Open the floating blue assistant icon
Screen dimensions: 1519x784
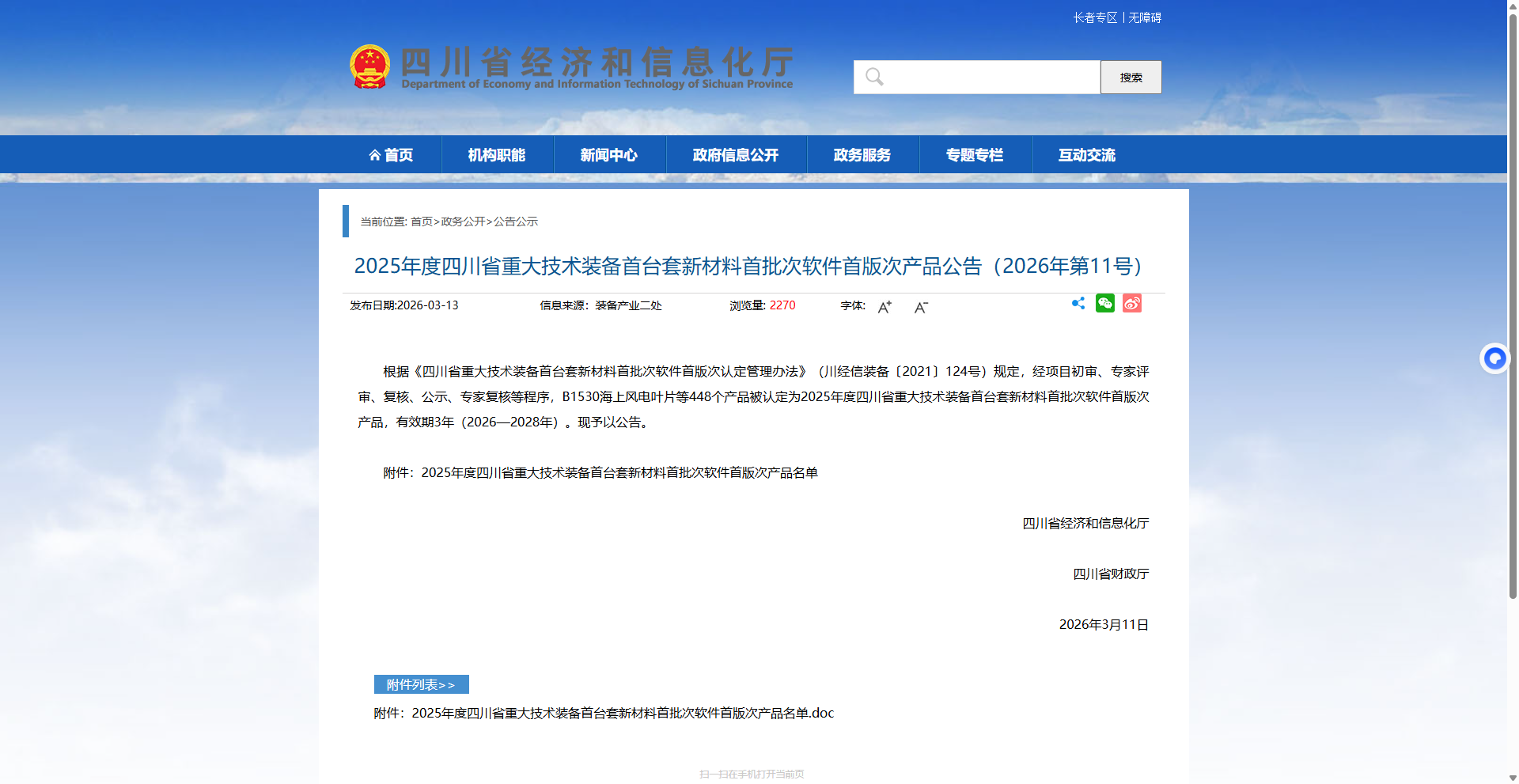click(1494, 359)
